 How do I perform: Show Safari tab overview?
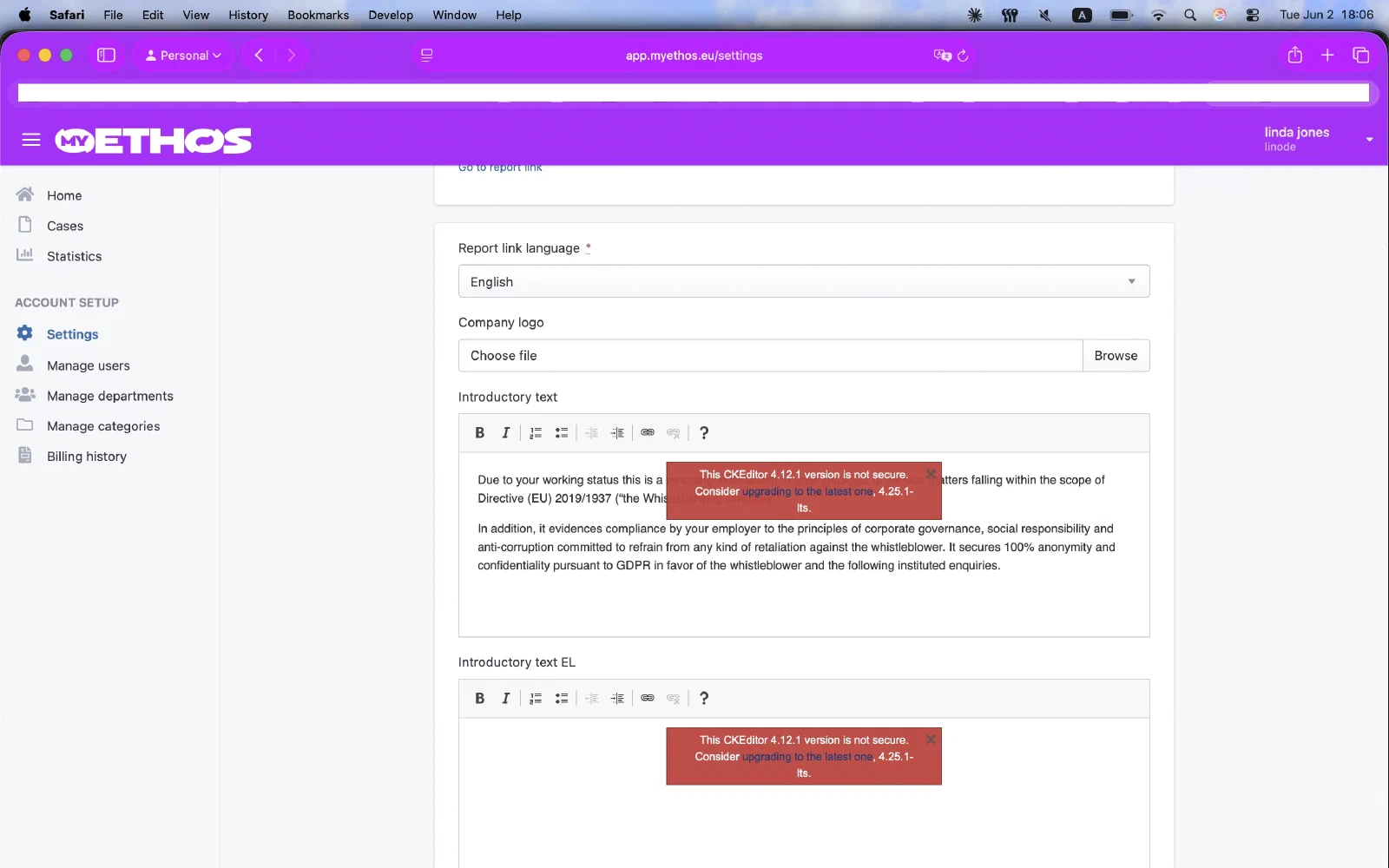1360,56
